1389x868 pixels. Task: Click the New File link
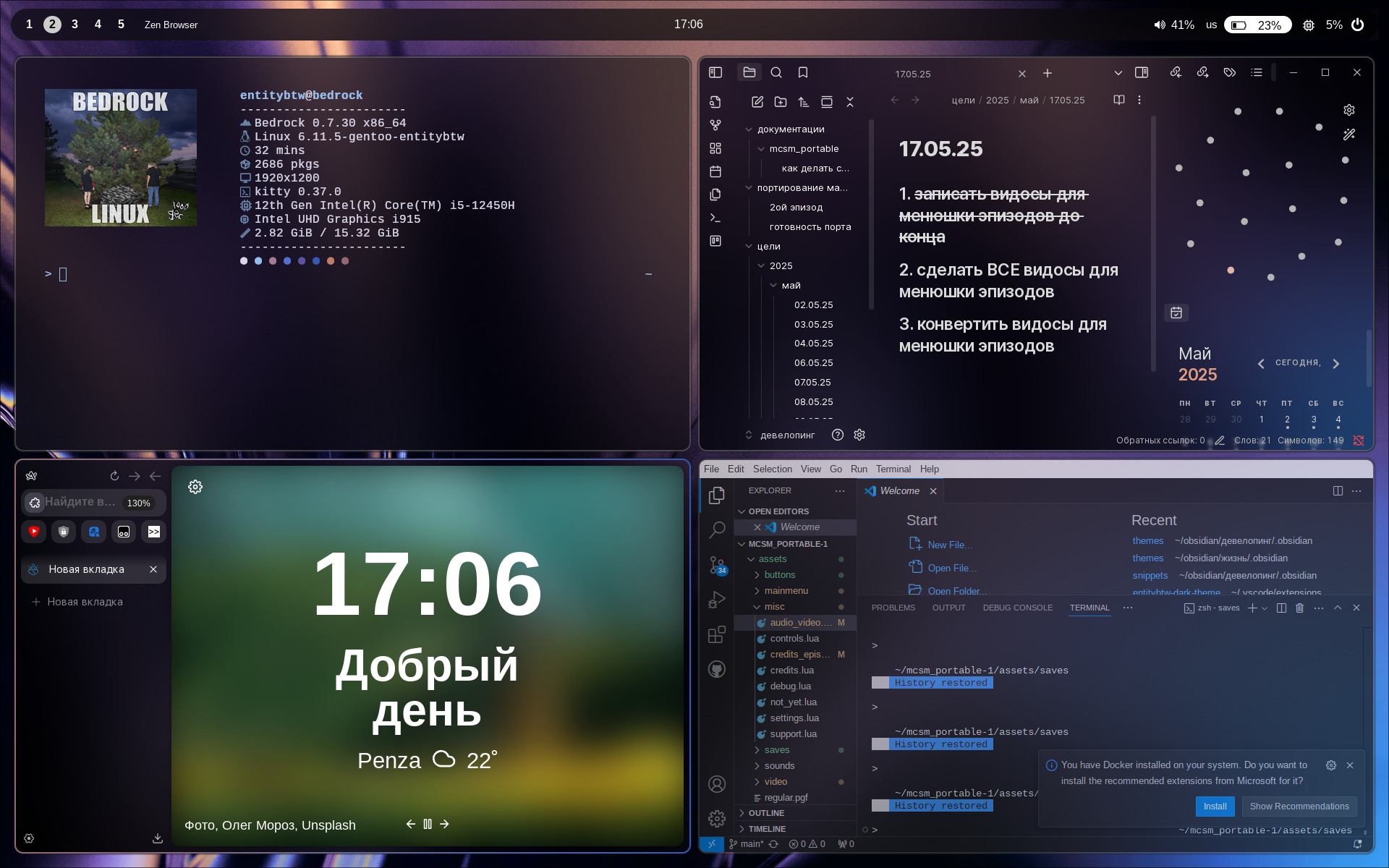[x=949, y=545]
